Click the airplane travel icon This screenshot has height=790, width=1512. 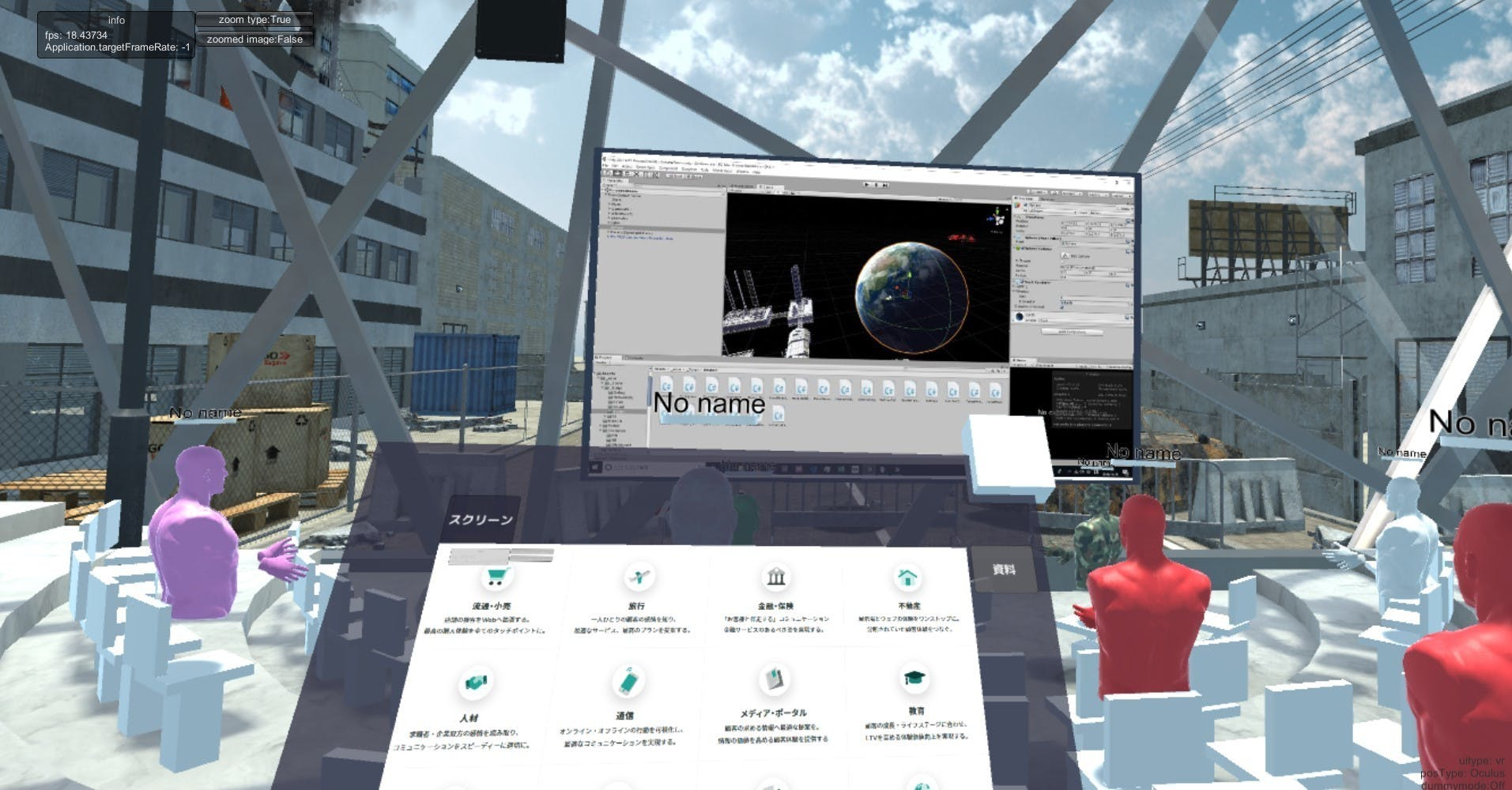(x=638, y=576)
